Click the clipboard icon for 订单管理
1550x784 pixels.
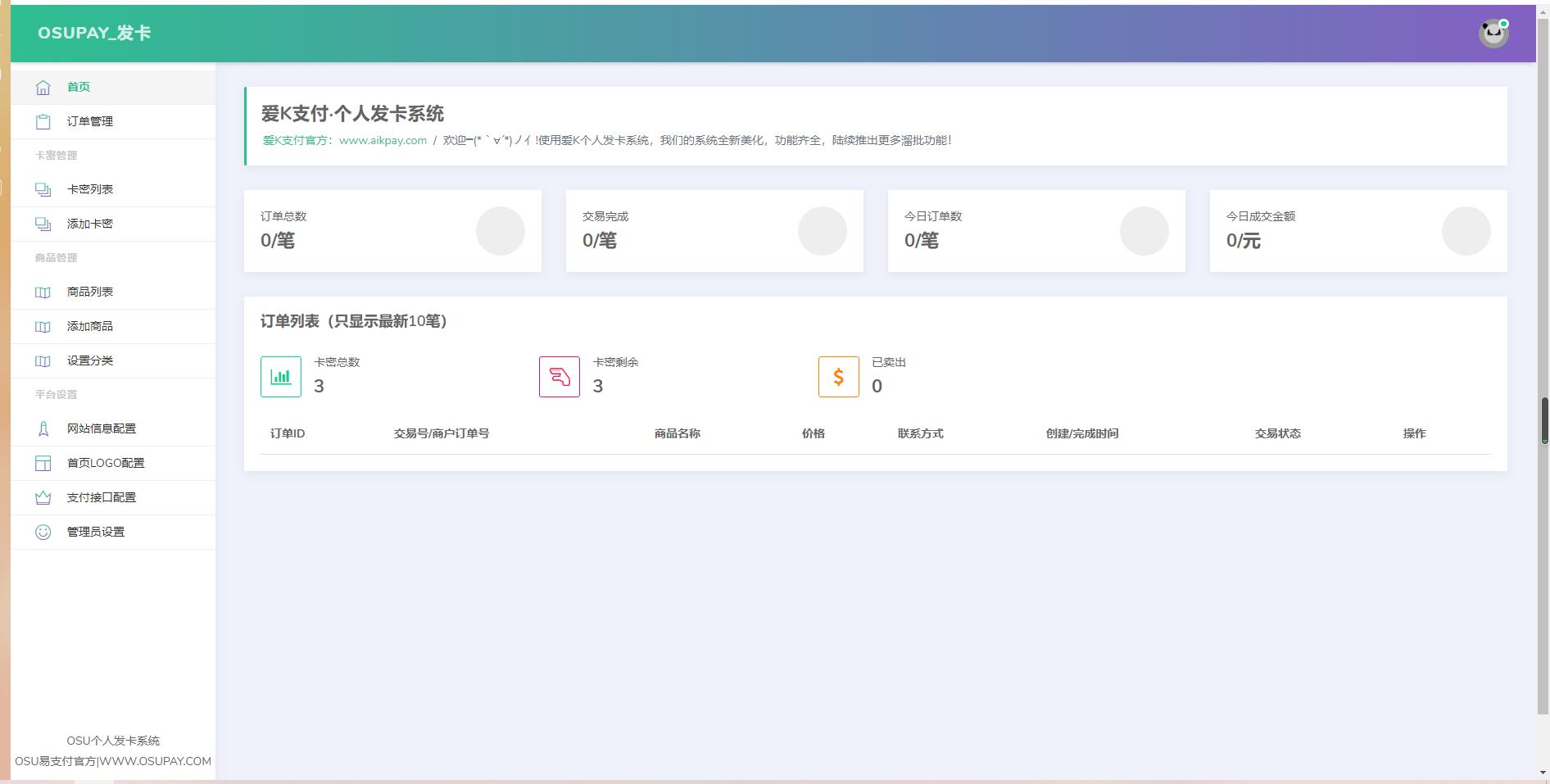click(43, 121)
